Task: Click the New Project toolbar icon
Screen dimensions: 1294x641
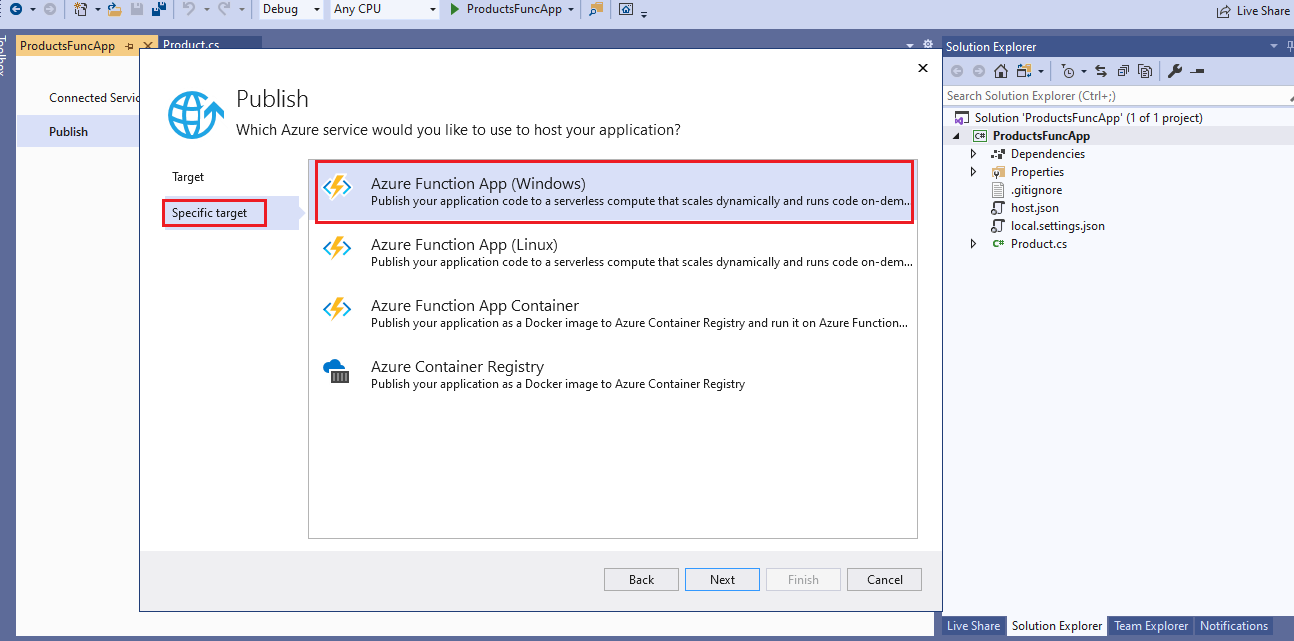Action: pos(82,10)
